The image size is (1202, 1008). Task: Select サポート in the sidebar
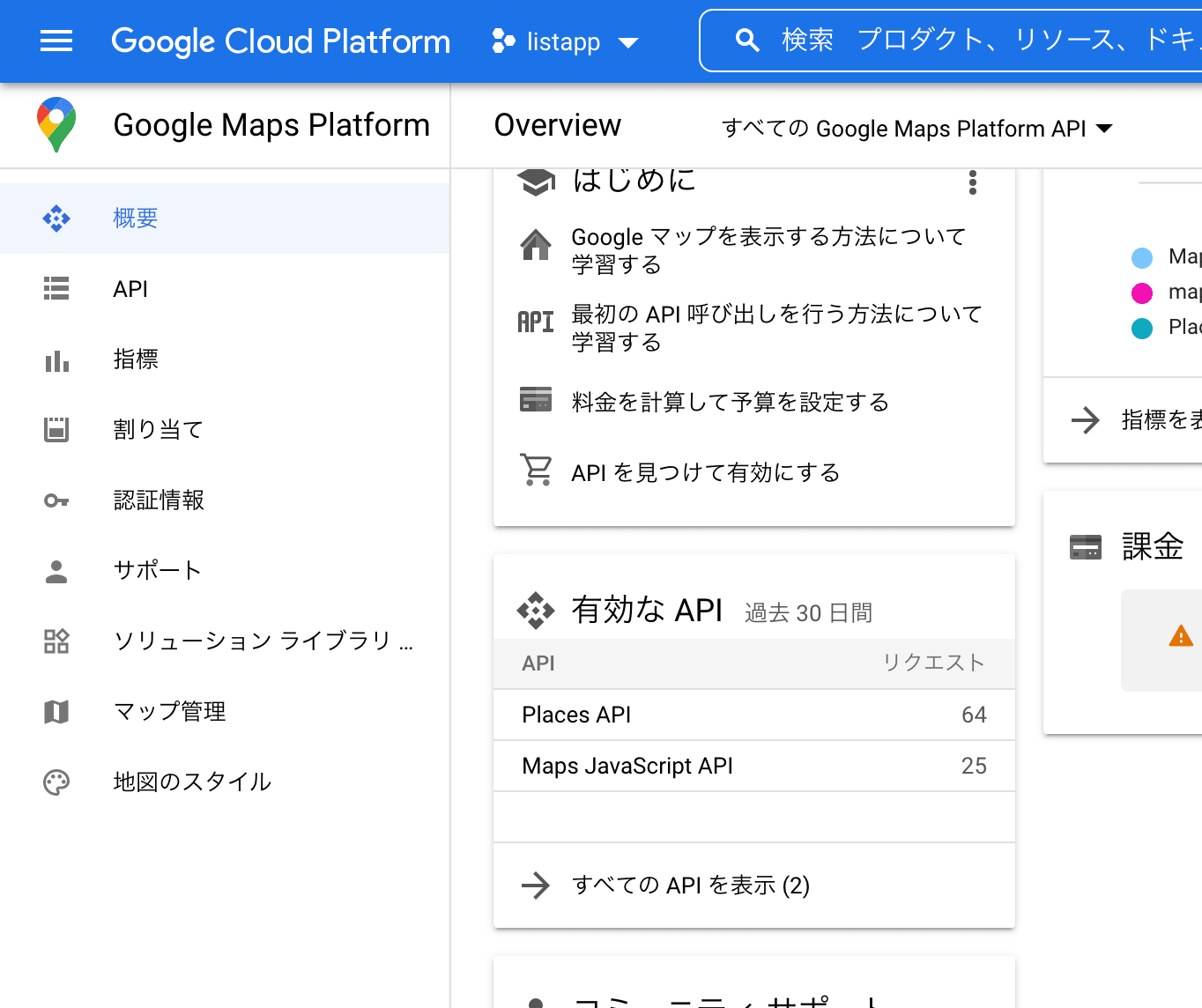[225, 571]
